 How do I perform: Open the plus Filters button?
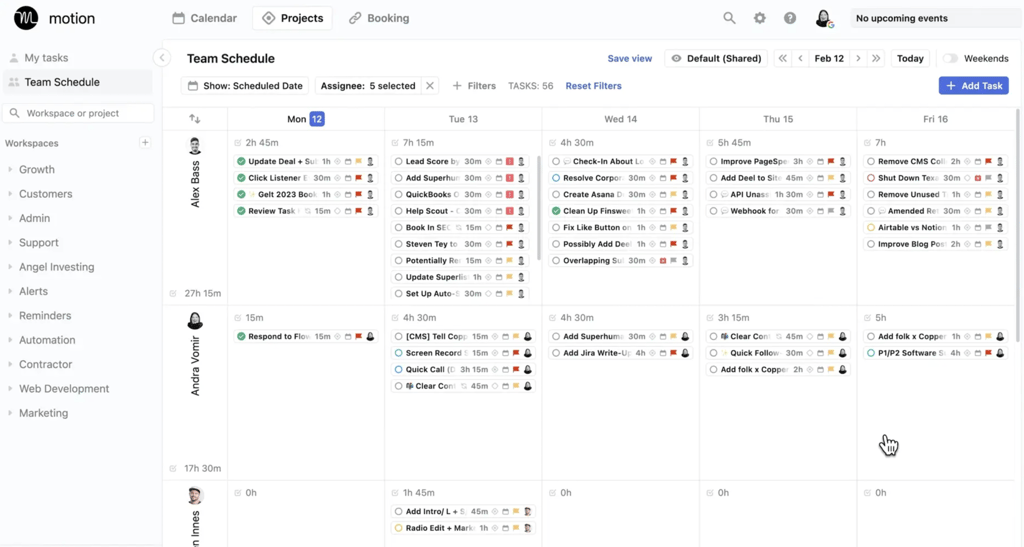(x=474, y=86)
